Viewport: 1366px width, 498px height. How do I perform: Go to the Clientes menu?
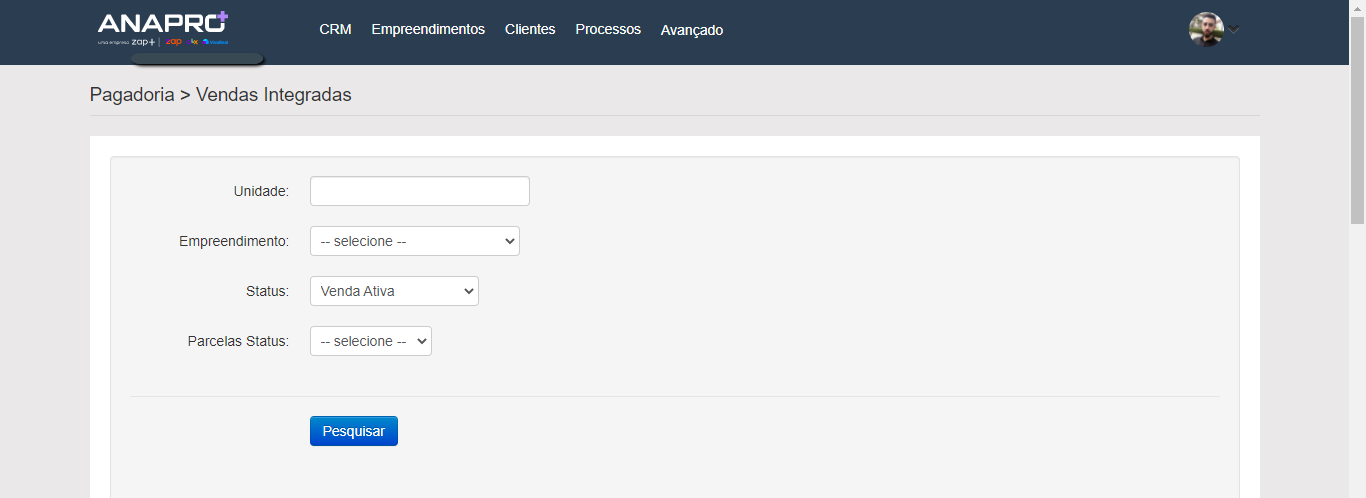coord(530,29)
